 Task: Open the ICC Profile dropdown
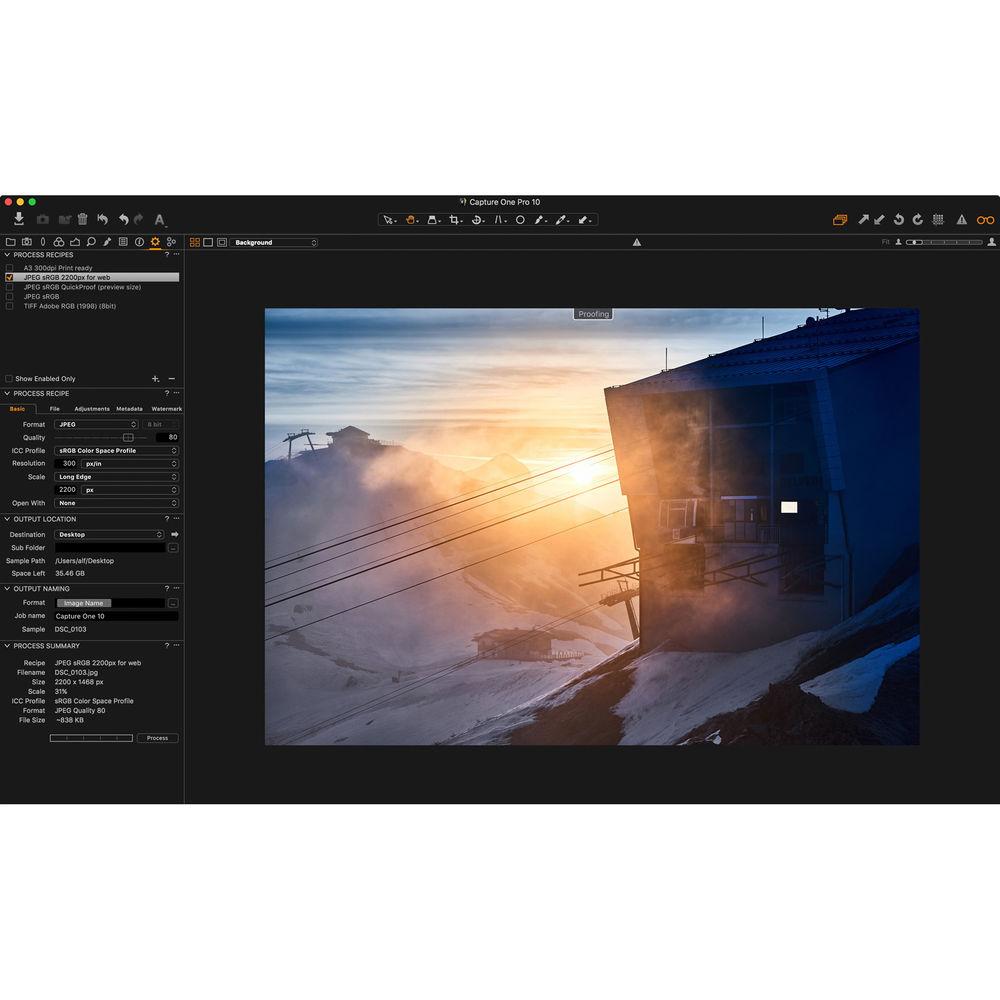tap(115, 450)
